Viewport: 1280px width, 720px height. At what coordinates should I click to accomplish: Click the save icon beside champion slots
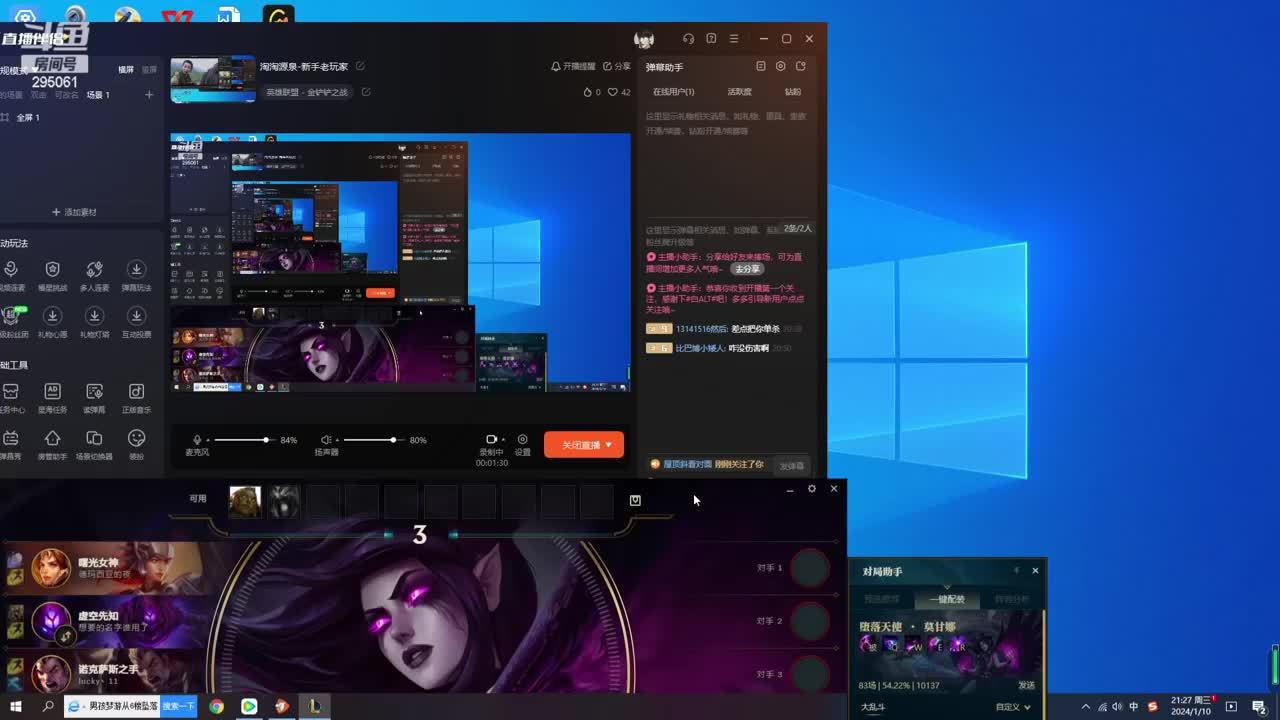[x=635, y=500]
